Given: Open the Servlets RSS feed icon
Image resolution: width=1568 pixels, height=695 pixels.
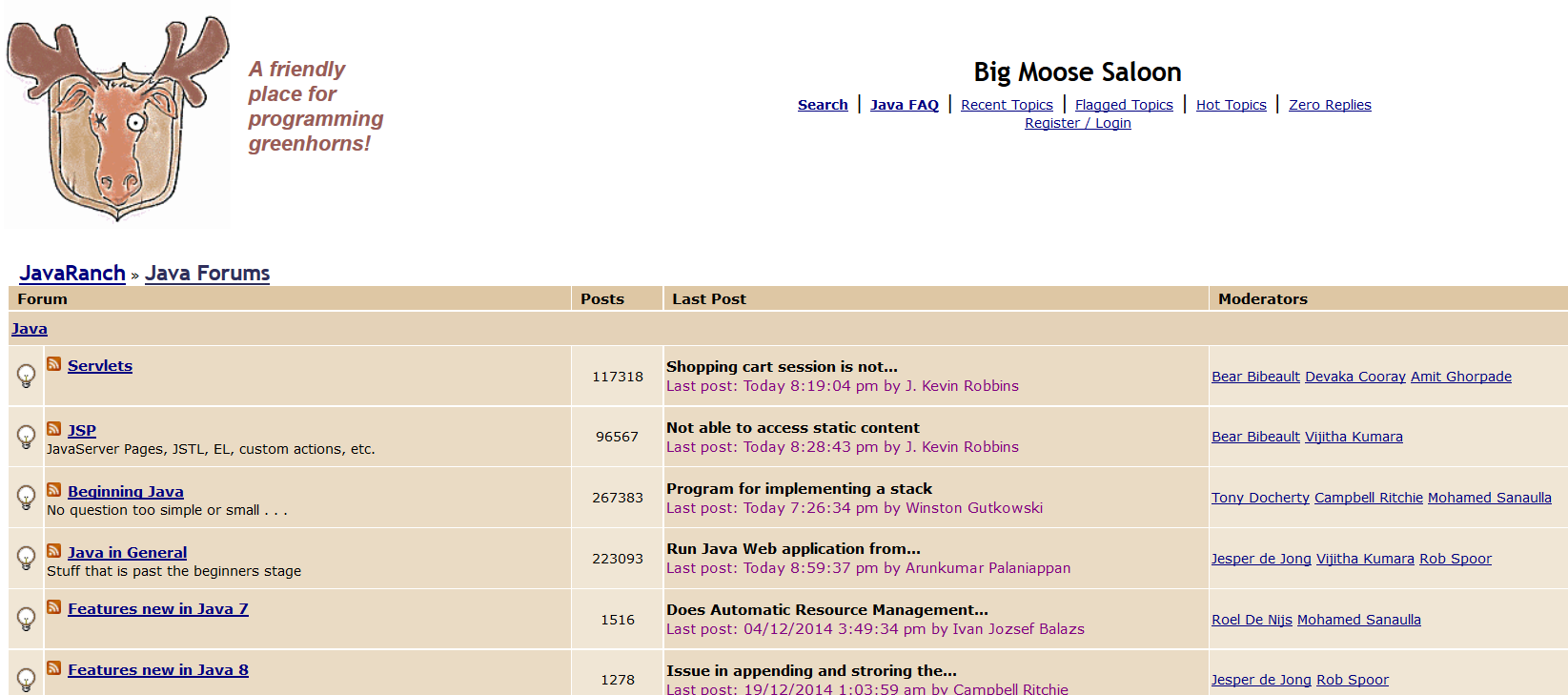Looking at the screenshot, I should point(54,364).
